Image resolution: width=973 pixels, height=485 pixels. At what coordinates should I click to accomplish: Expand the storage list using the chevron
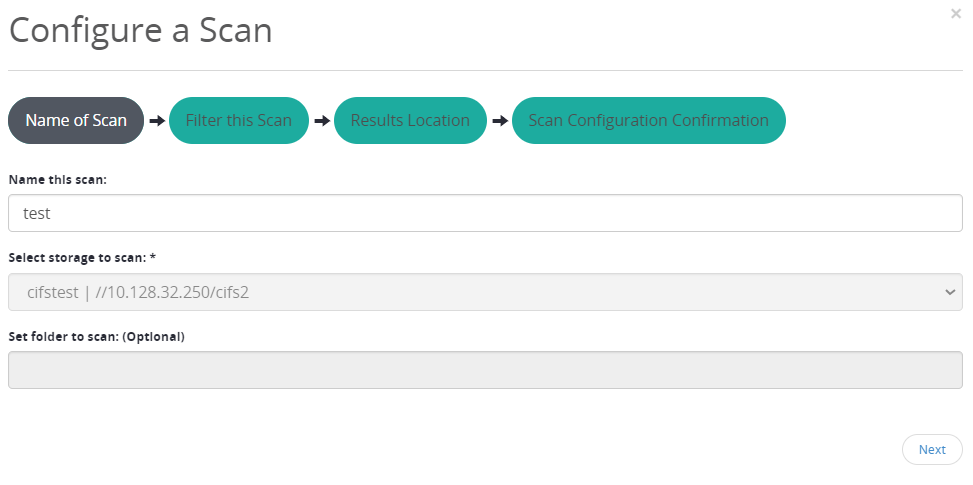point(949,292)
